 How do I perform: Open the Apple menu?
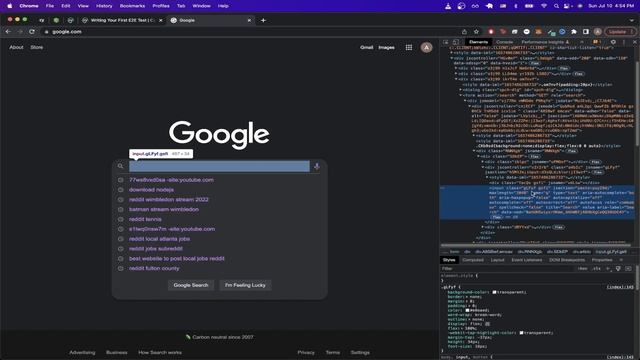[9, 6]
